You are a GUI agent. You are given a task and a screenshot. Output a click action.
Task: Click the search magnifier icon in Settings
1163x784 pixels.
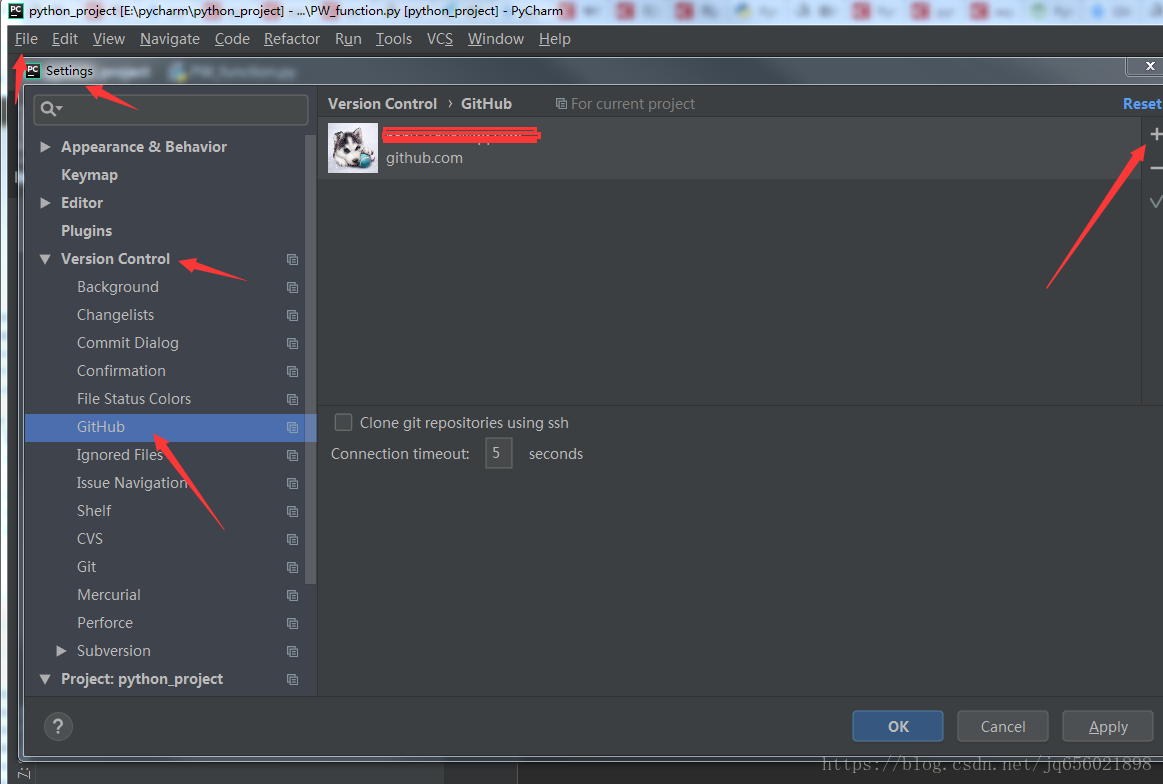pyautogui.click(x=49, y=109)
